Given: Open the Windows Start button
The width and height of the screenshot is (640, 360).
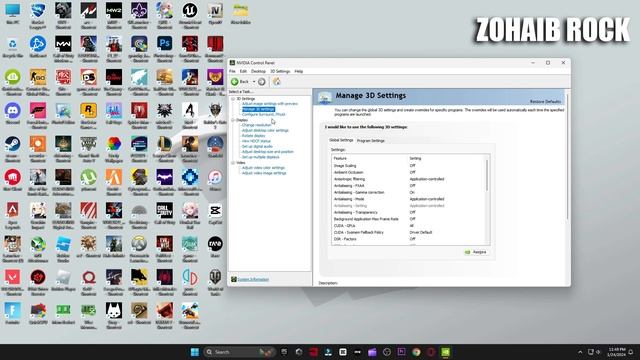Looking at the screenshot, I should [195, 352].
